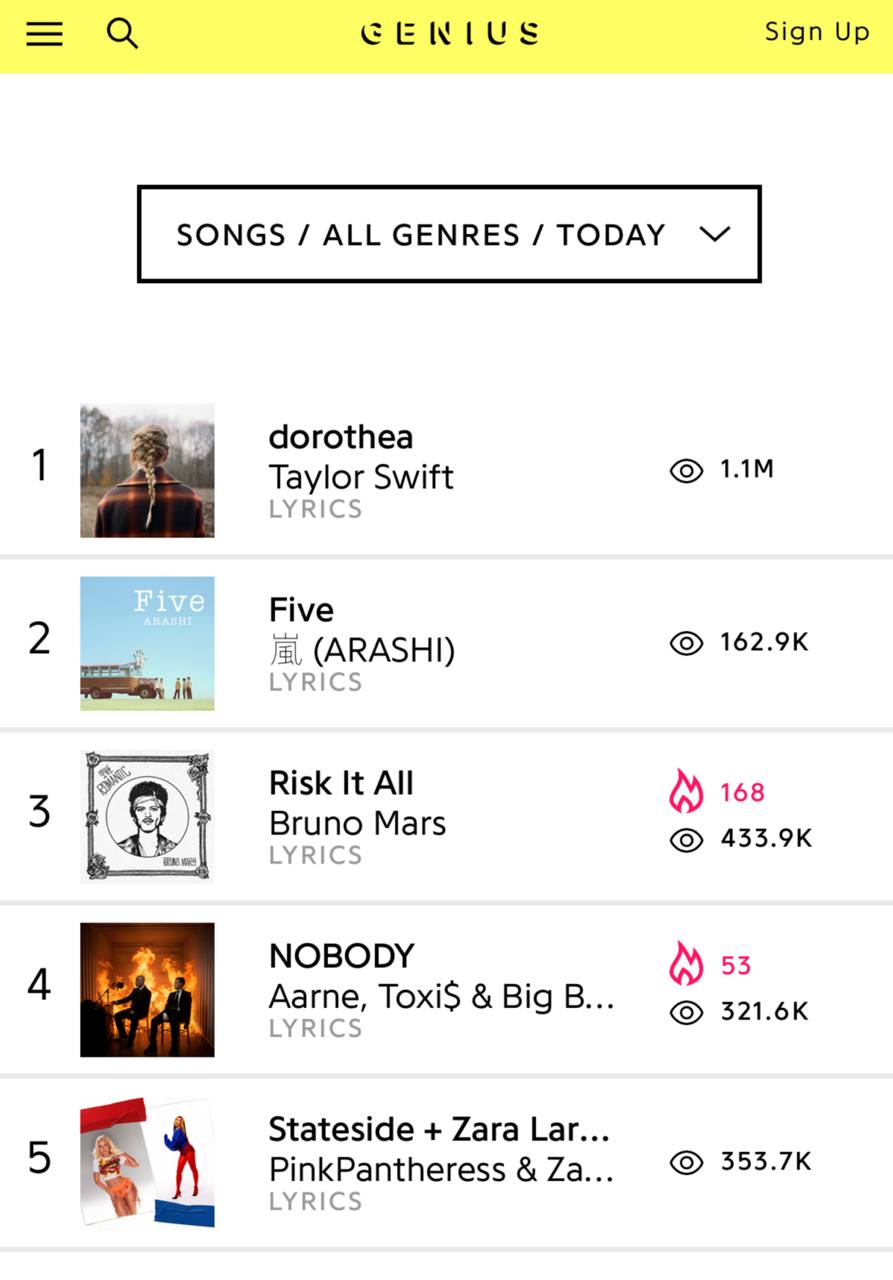893x1280 pixels.
Task: Open the NOBODY fiery cover art
Action: point(147,989)
